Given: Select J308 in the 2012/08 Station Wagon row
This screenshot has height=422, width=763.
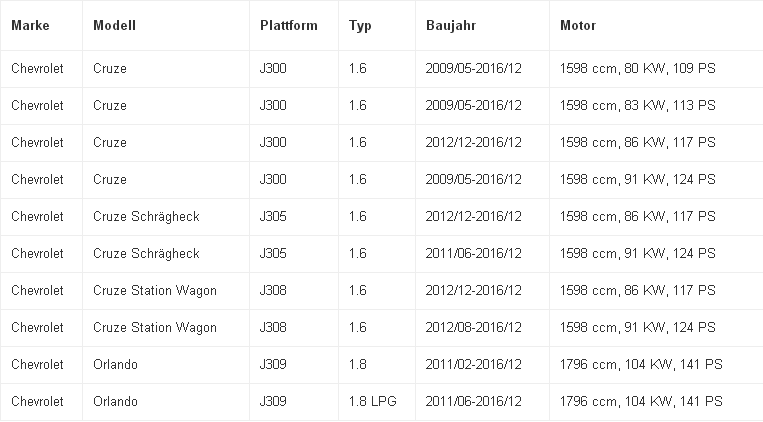Looking at the screenshot, I should (x=273, y=328).
